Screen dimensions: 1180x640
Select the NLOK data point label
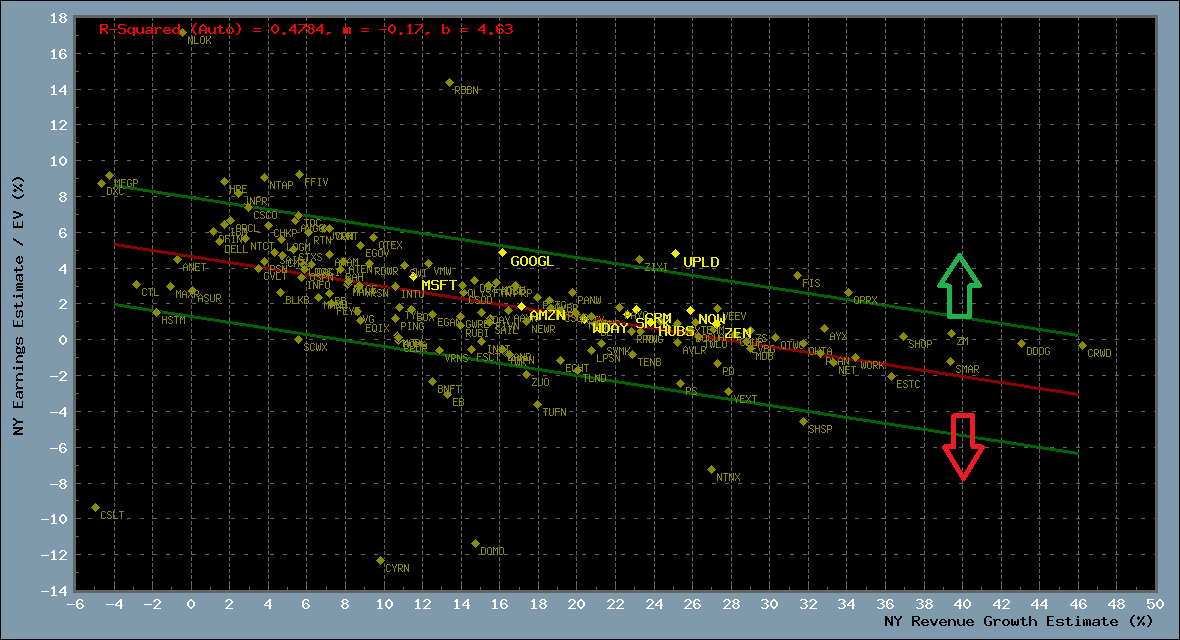[x=199, y=41]
